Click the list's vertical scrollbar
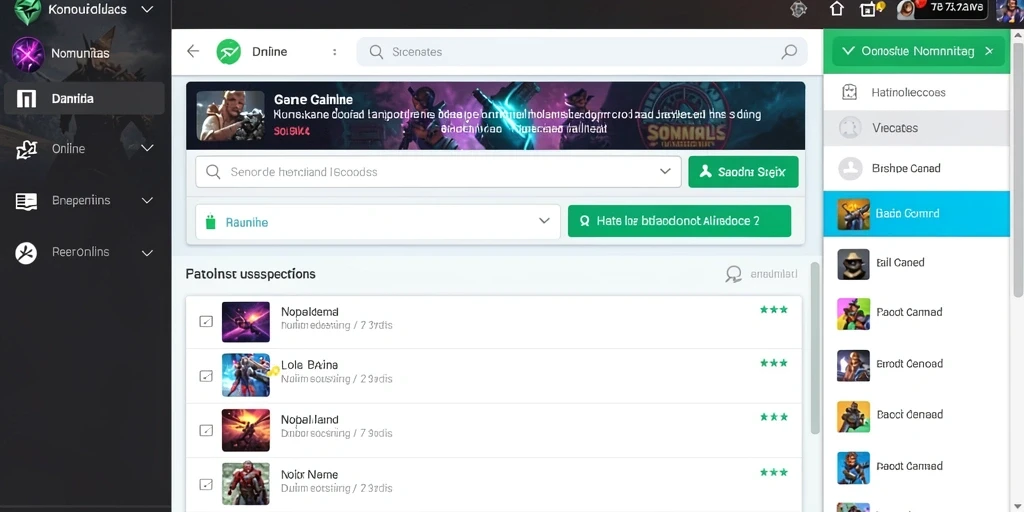The image size is (1024, 512). (x=814, y=348)
